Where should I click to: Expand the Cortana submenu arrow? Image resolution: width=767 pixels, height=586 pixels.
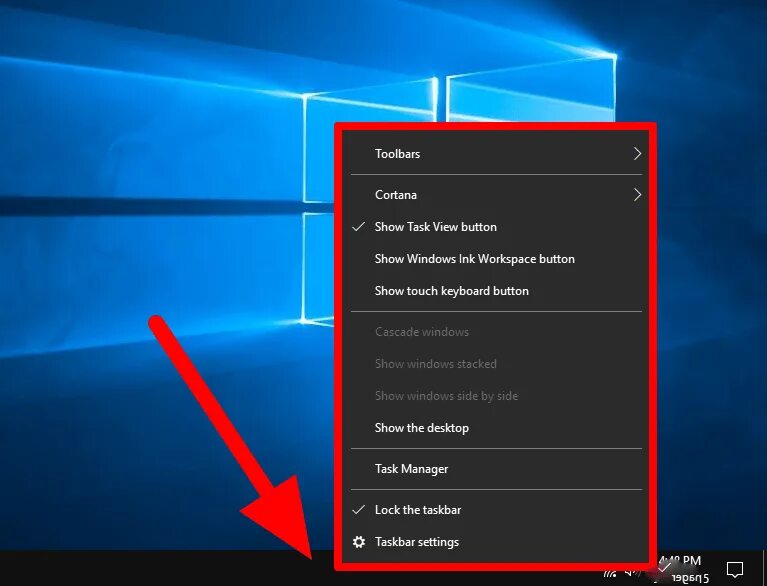(x=637, y=195)
